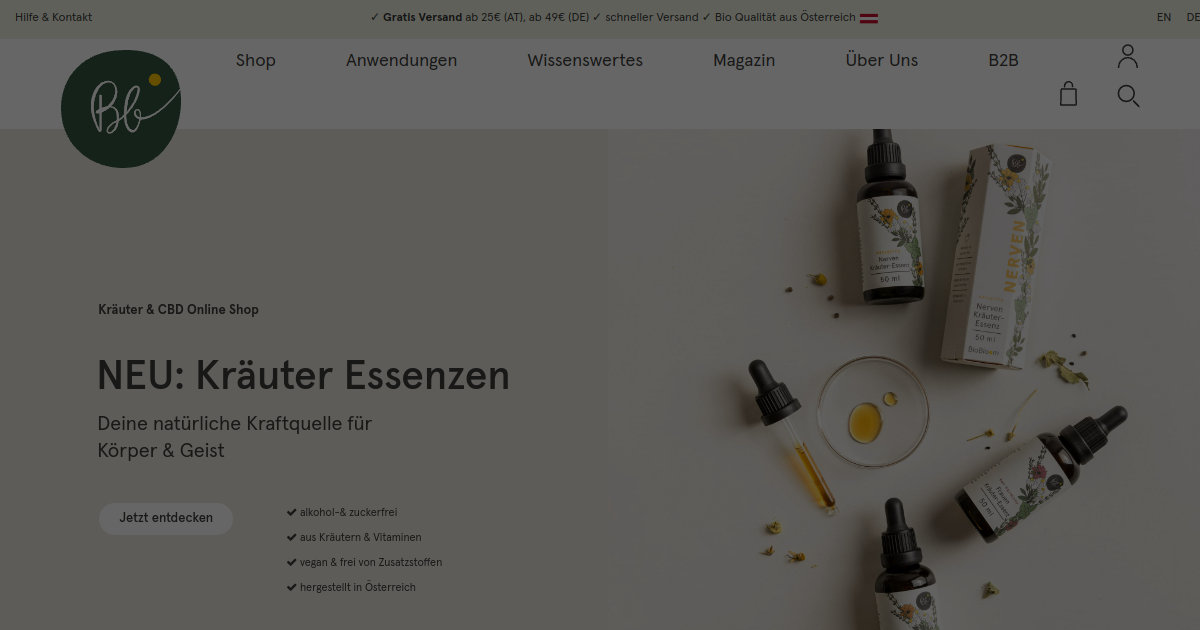
Task: Click the search magnifier icon
Action: coord(1128,96)
